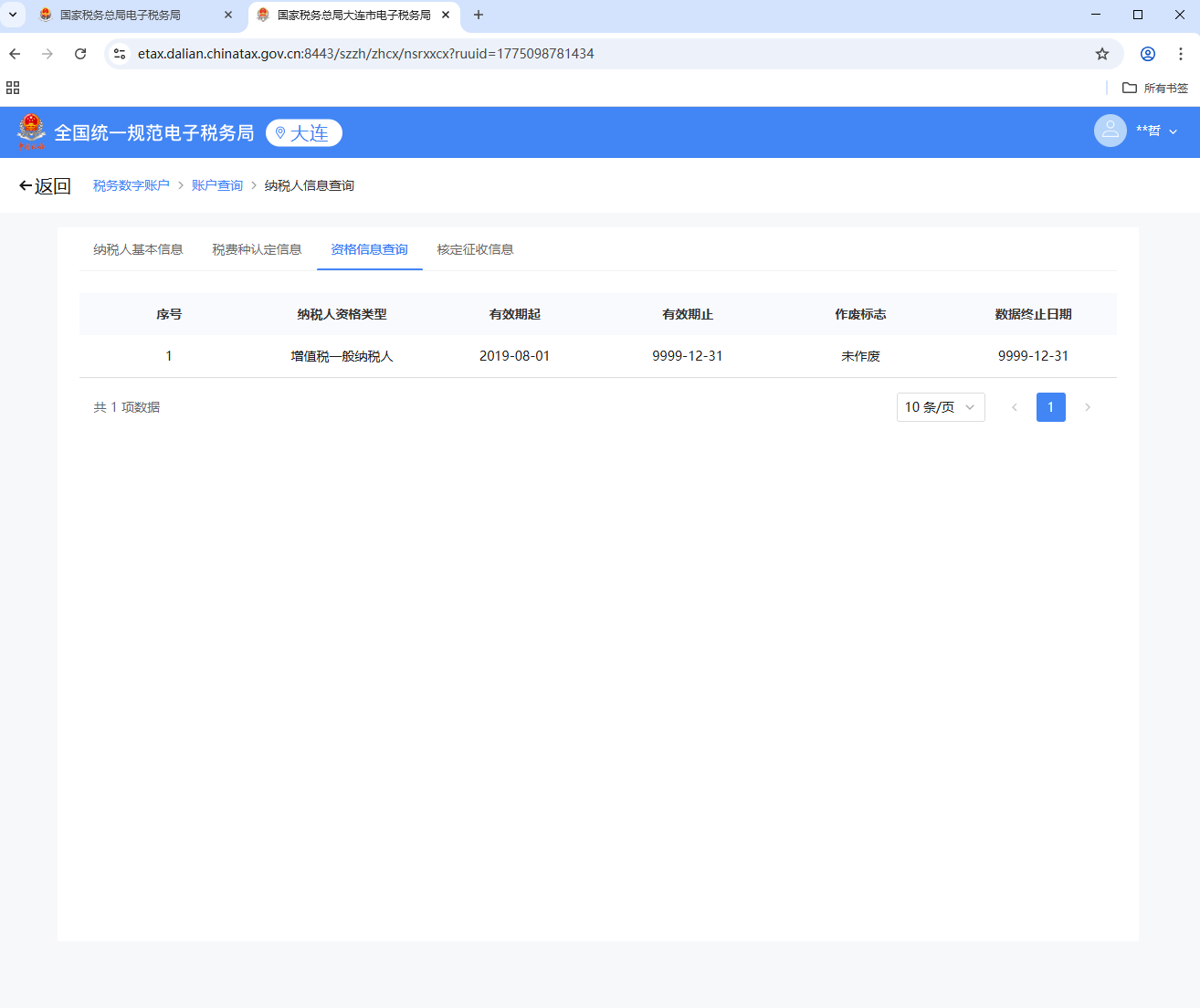Screen dimensions: 1200x1008
Task: Open the 所有书签 bookmarks folder
Action: (x=1155, y=88)
